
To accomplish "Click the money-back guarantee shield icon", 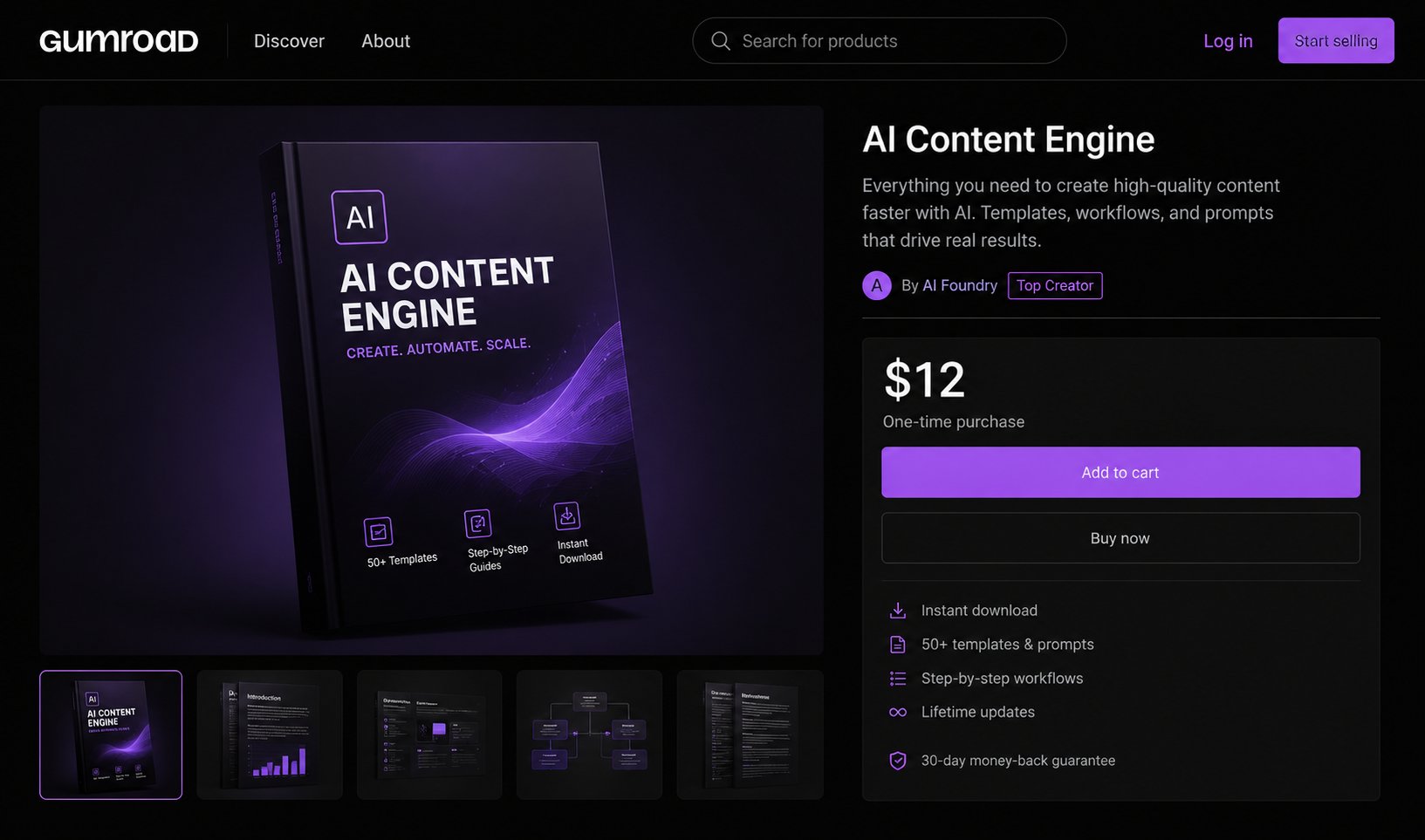I will pos(897,761).
